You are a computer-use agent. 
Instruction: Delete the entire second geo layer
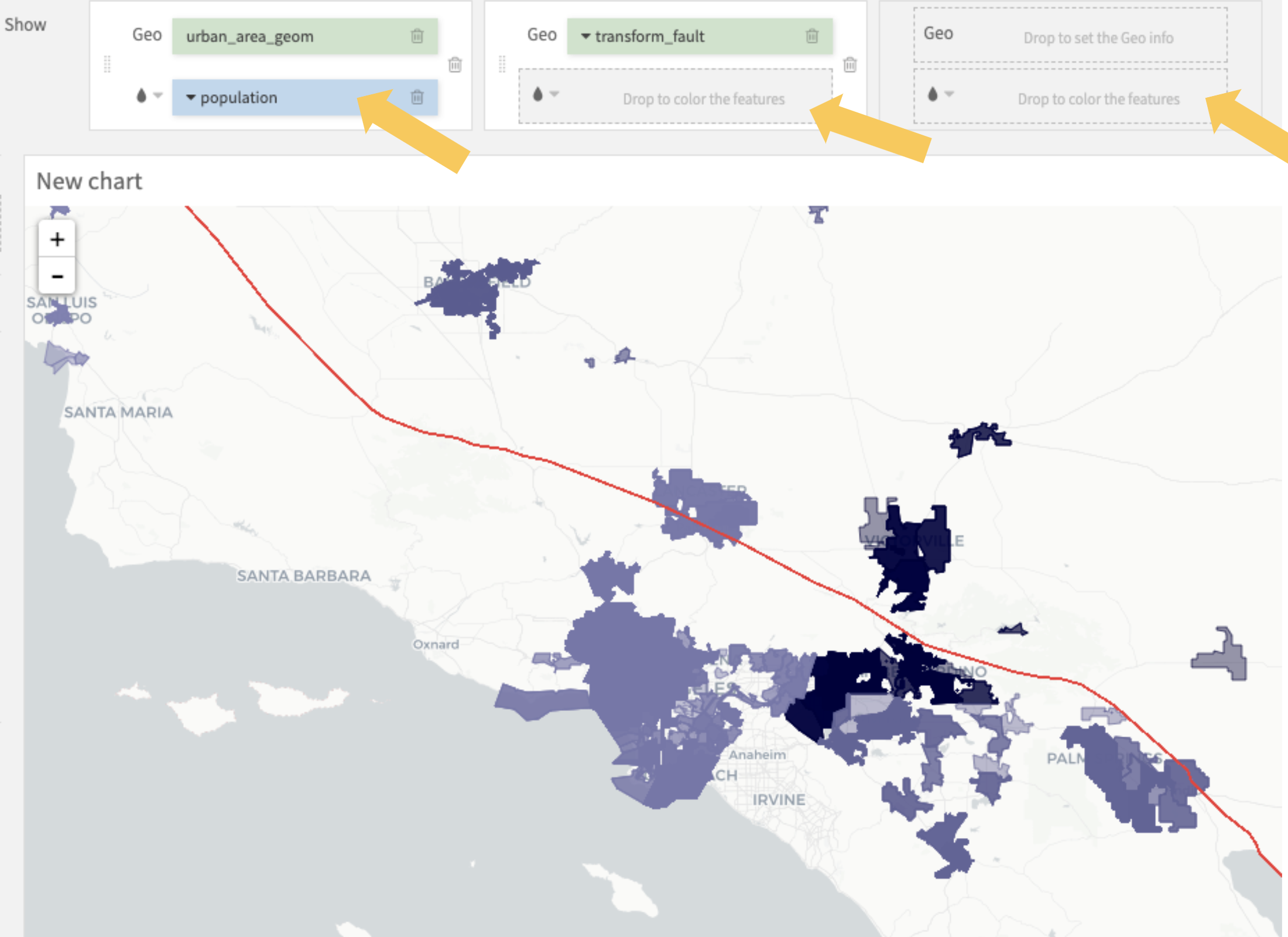pyautogui.click(x=850, y=64)
